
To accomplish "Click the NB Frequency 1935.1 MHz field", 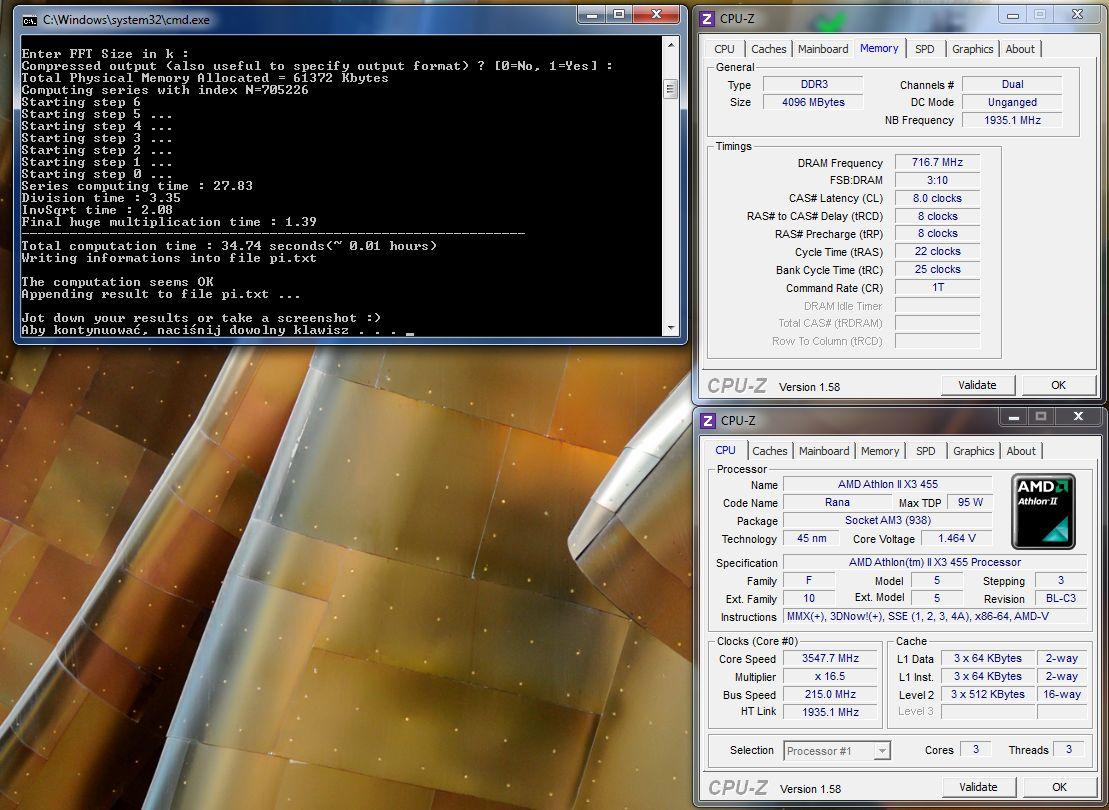I will tap(1012, 120).
